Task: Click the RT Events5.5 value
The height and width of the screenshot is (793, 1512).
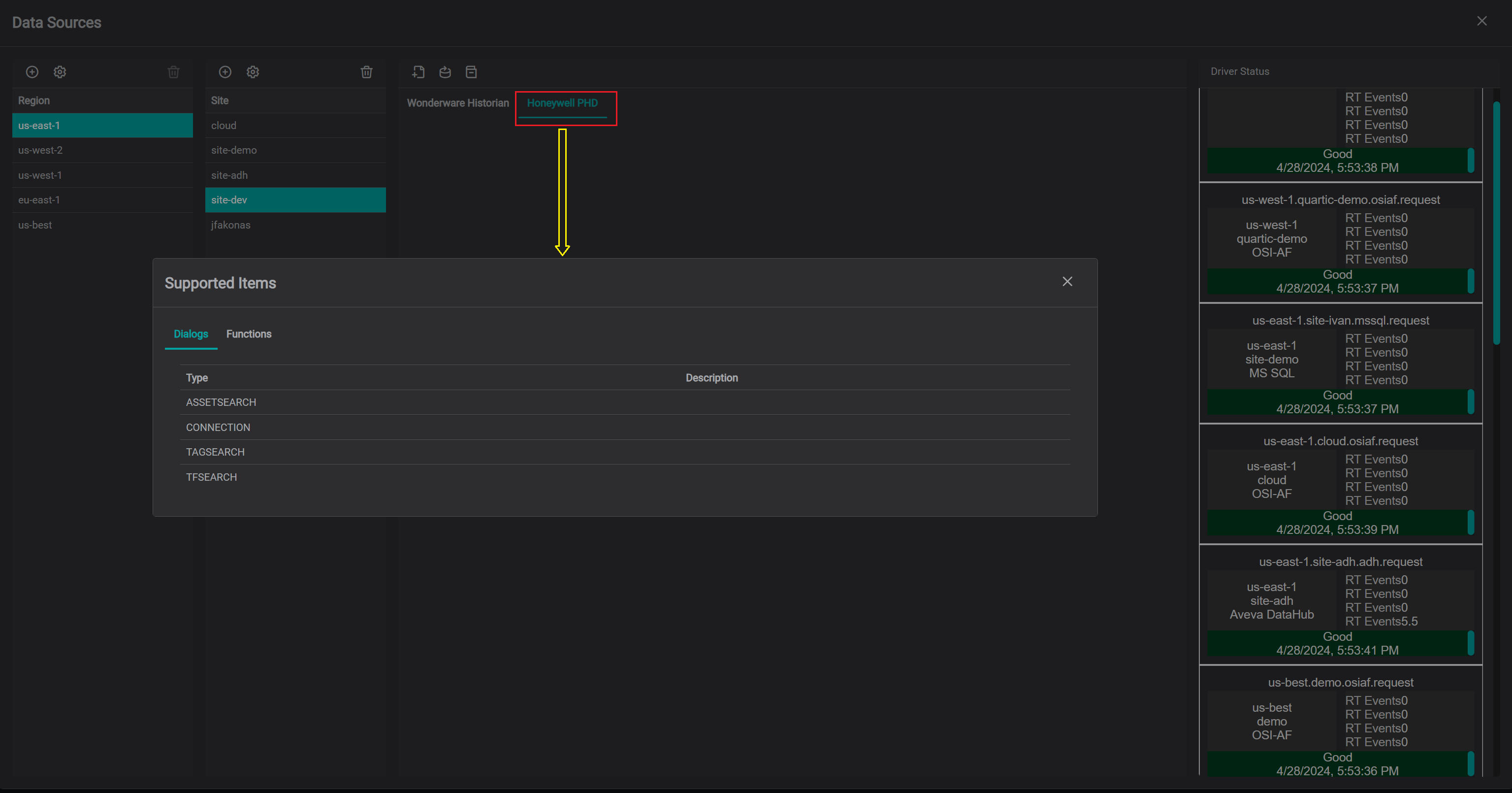Action: tap(1381, 622)
